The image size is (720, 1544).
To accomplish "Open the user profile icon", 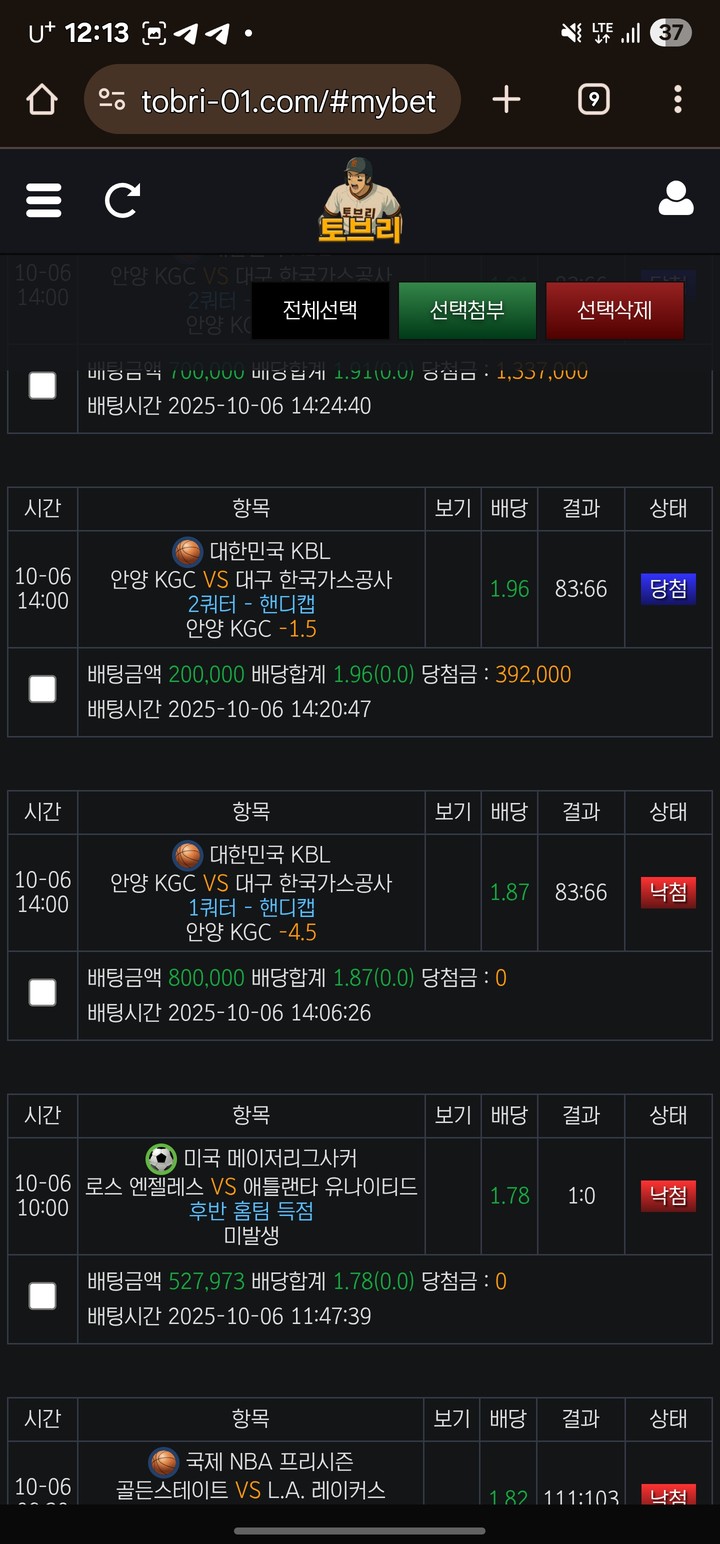I will tap(676, 199).
